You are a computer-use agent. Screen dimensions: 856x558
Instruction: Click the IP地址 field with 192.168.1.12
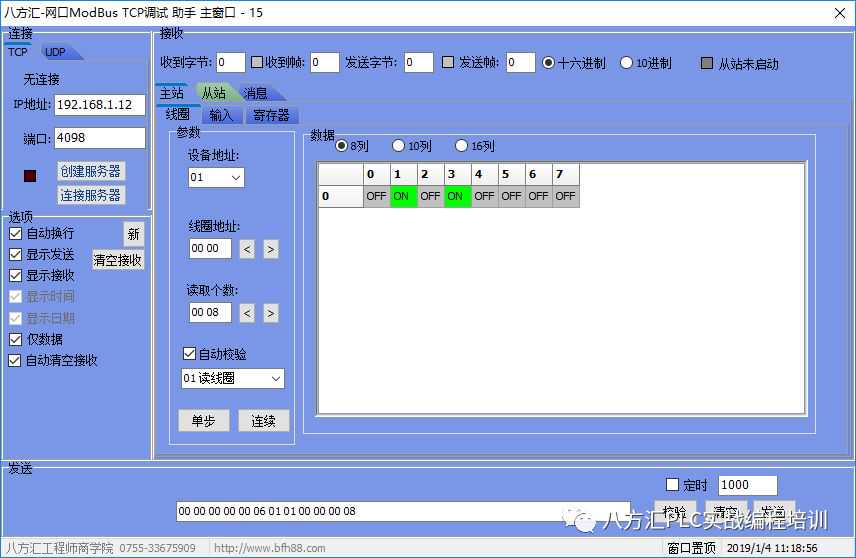[x=100, y=105]
